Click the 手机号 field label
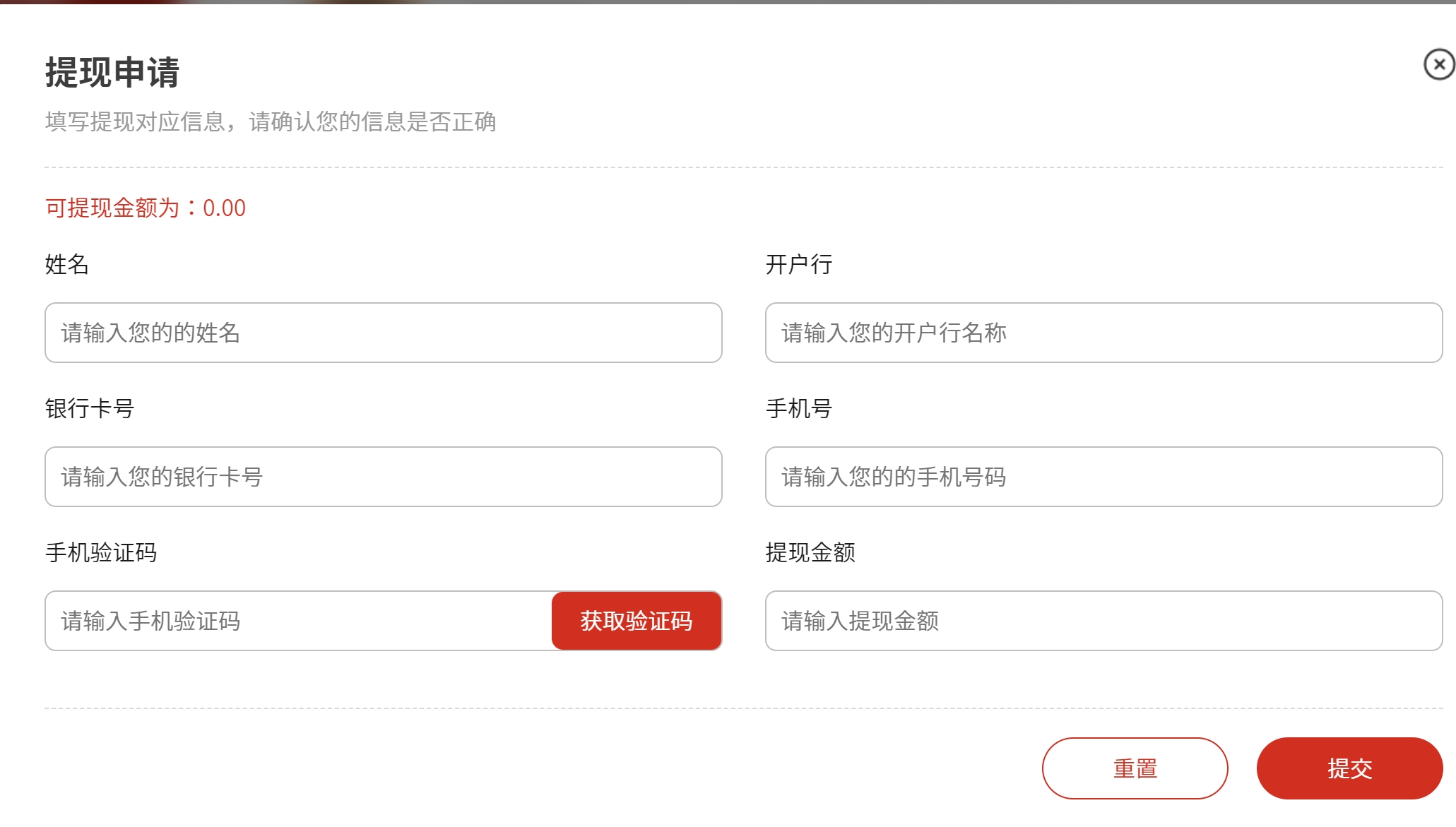 tap(799, 408)
